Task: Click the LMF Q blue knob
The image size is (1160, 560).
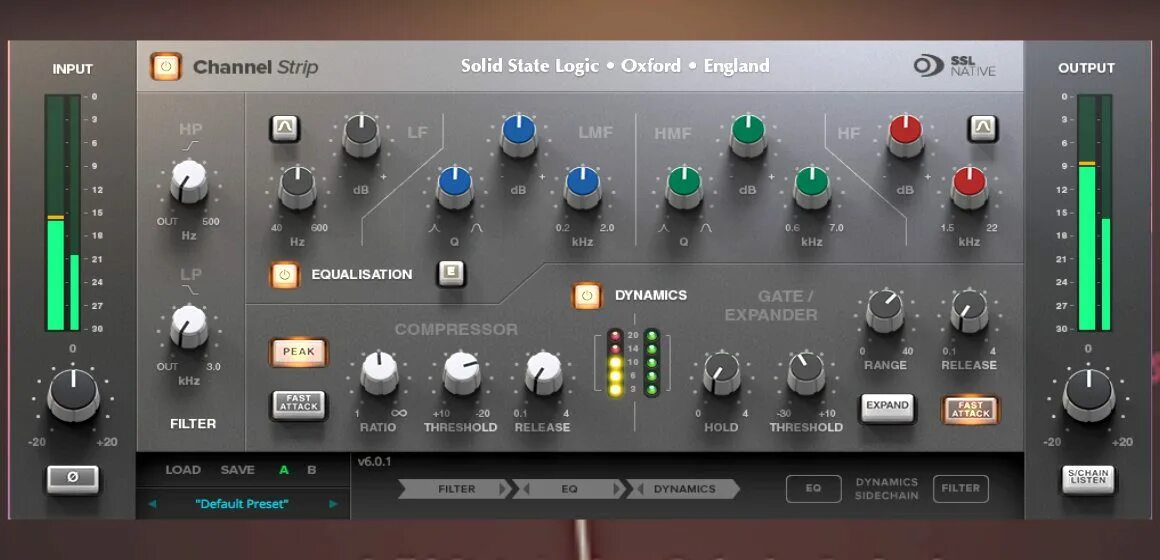Action: [x=454, y=187]
